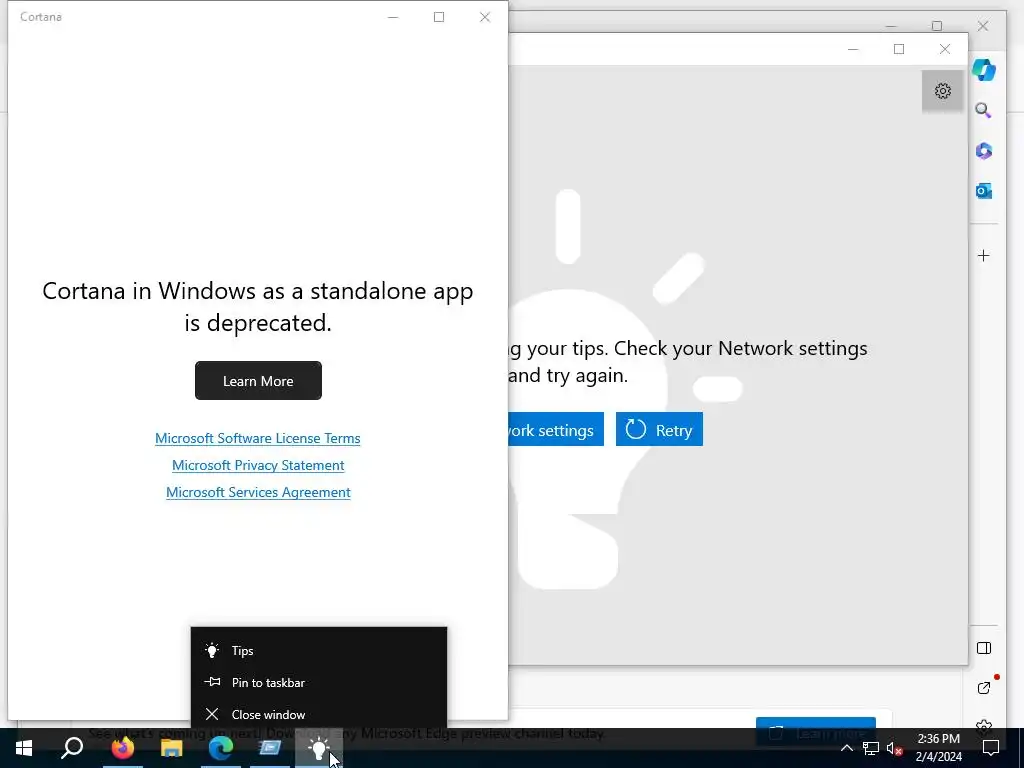Open Search icon in Edge sidebar
Viewport: 1024px width, 768px height.
984,110
